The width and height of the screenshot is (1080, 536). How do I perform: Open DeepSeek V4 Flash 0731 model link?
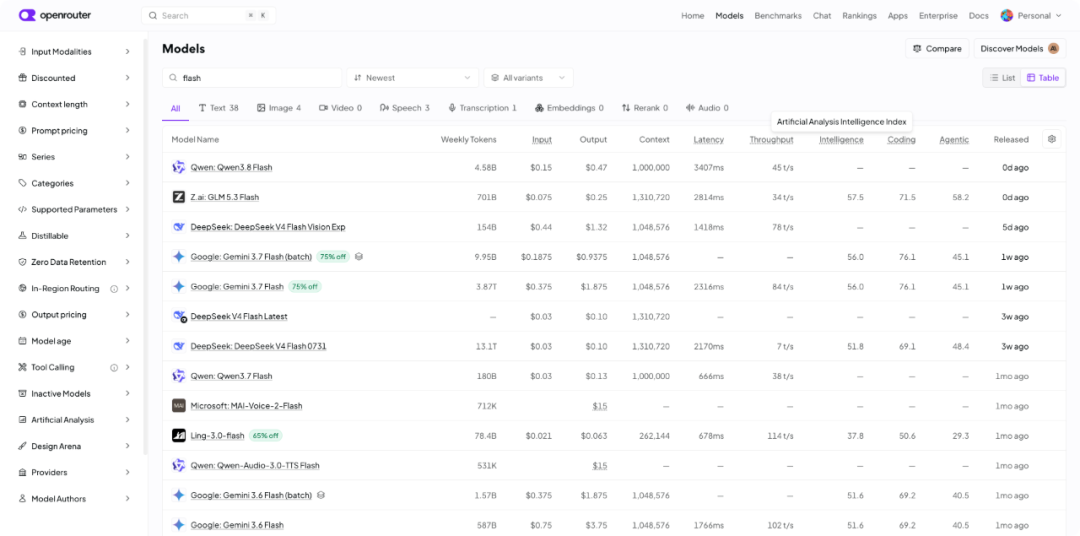tap(258, 347)
